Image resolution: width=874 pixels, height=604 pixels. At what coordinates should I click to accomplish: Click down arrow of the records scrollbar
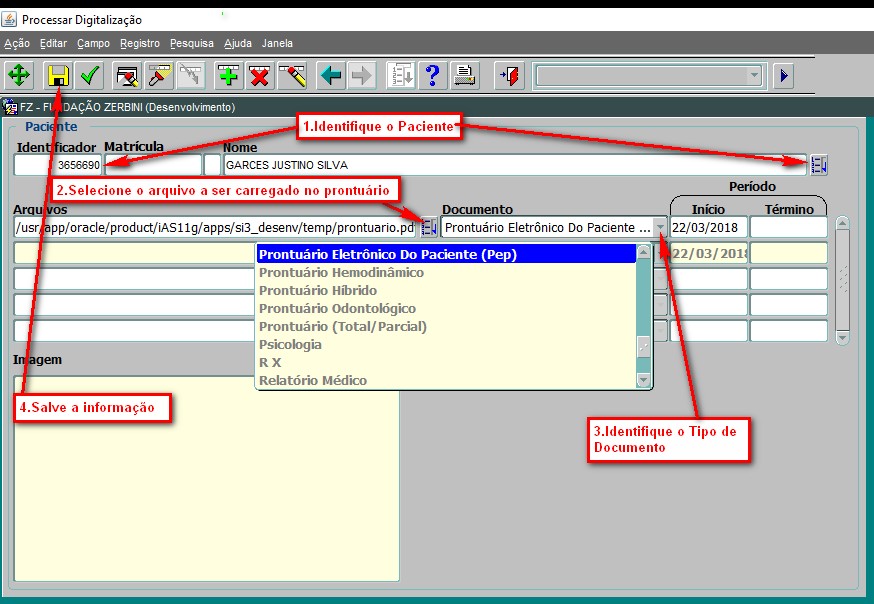point(842,338)
